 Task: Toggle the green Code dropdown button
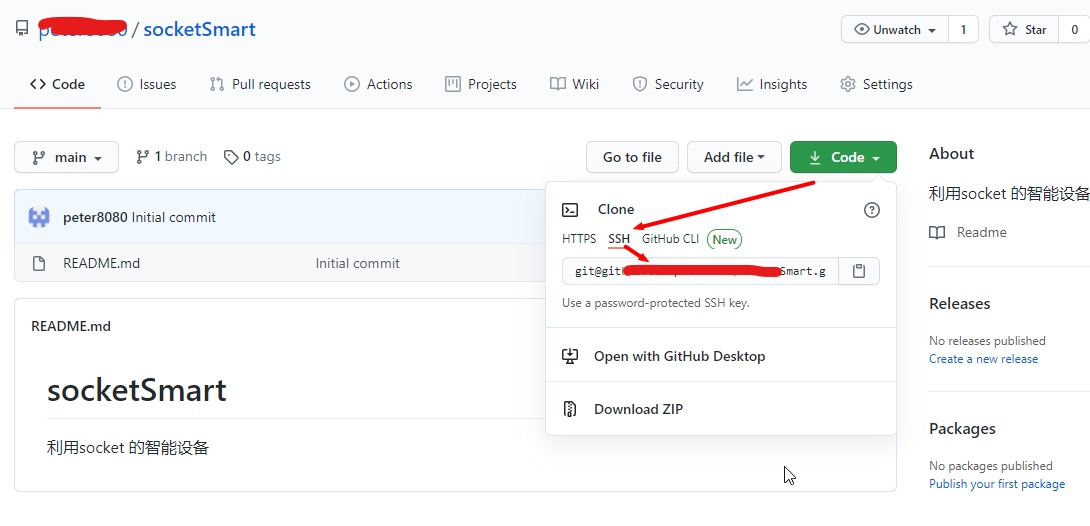[x=843, y=157]
